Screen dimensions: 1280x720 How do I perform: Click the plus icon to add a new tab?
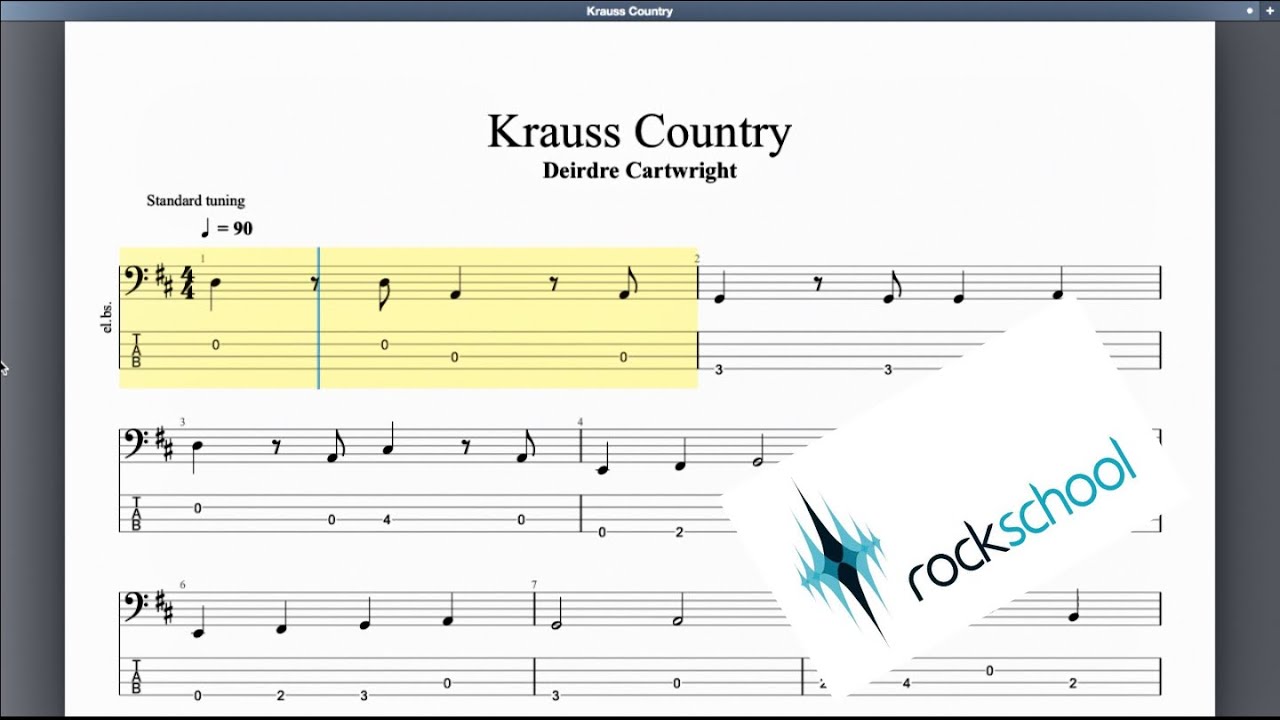click(x=1269, y=11)
